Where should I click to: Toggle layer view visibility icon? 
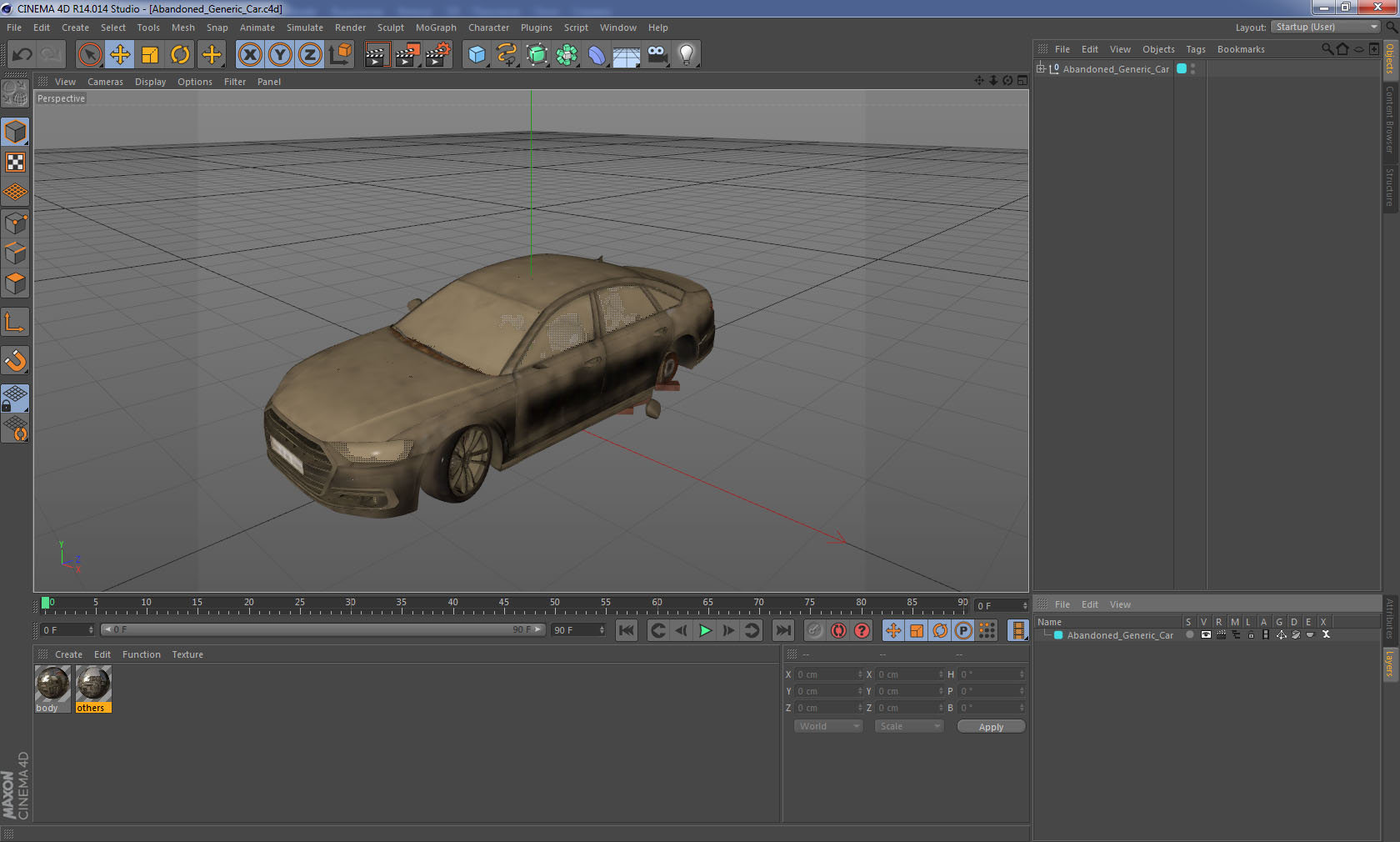(x=1206, y=634)
